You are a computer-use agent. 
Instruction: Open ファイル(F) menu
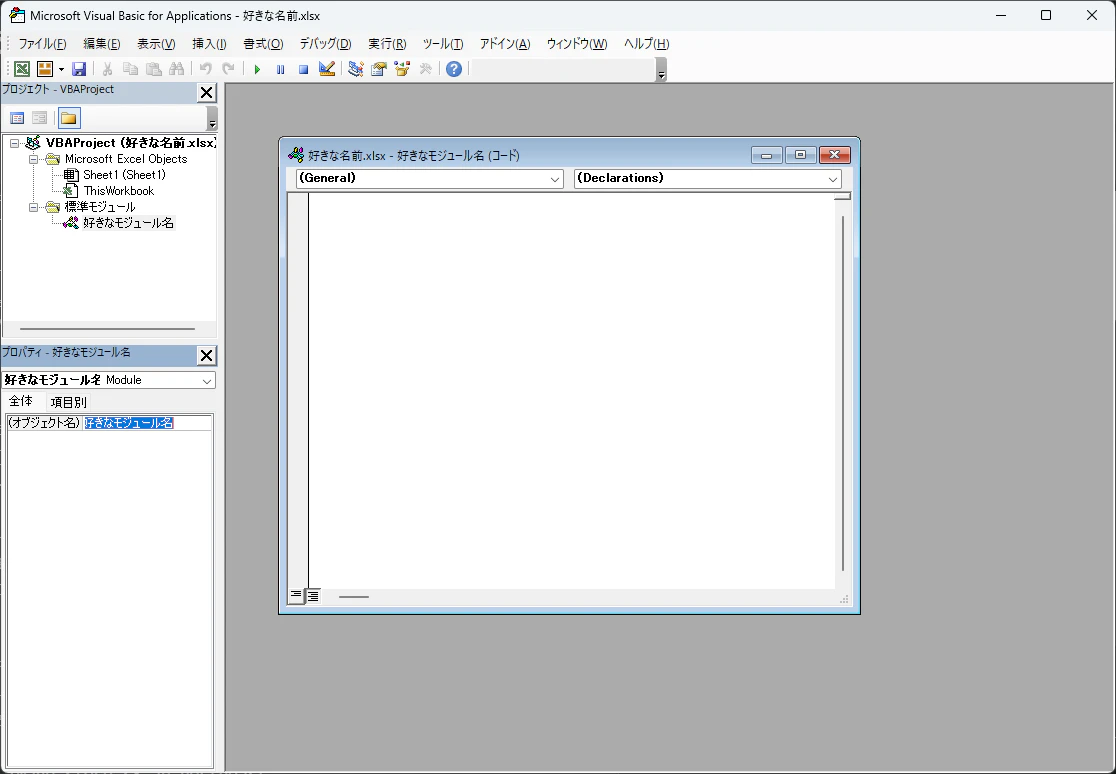coord(42,43)
